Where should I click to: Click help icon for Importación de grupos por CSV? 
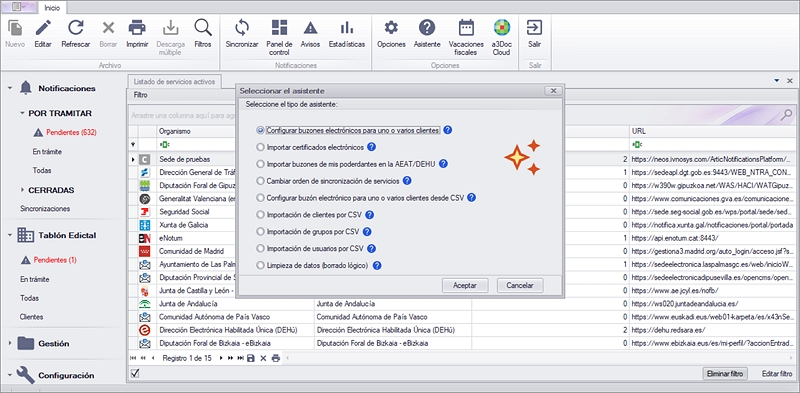point(367,232)
